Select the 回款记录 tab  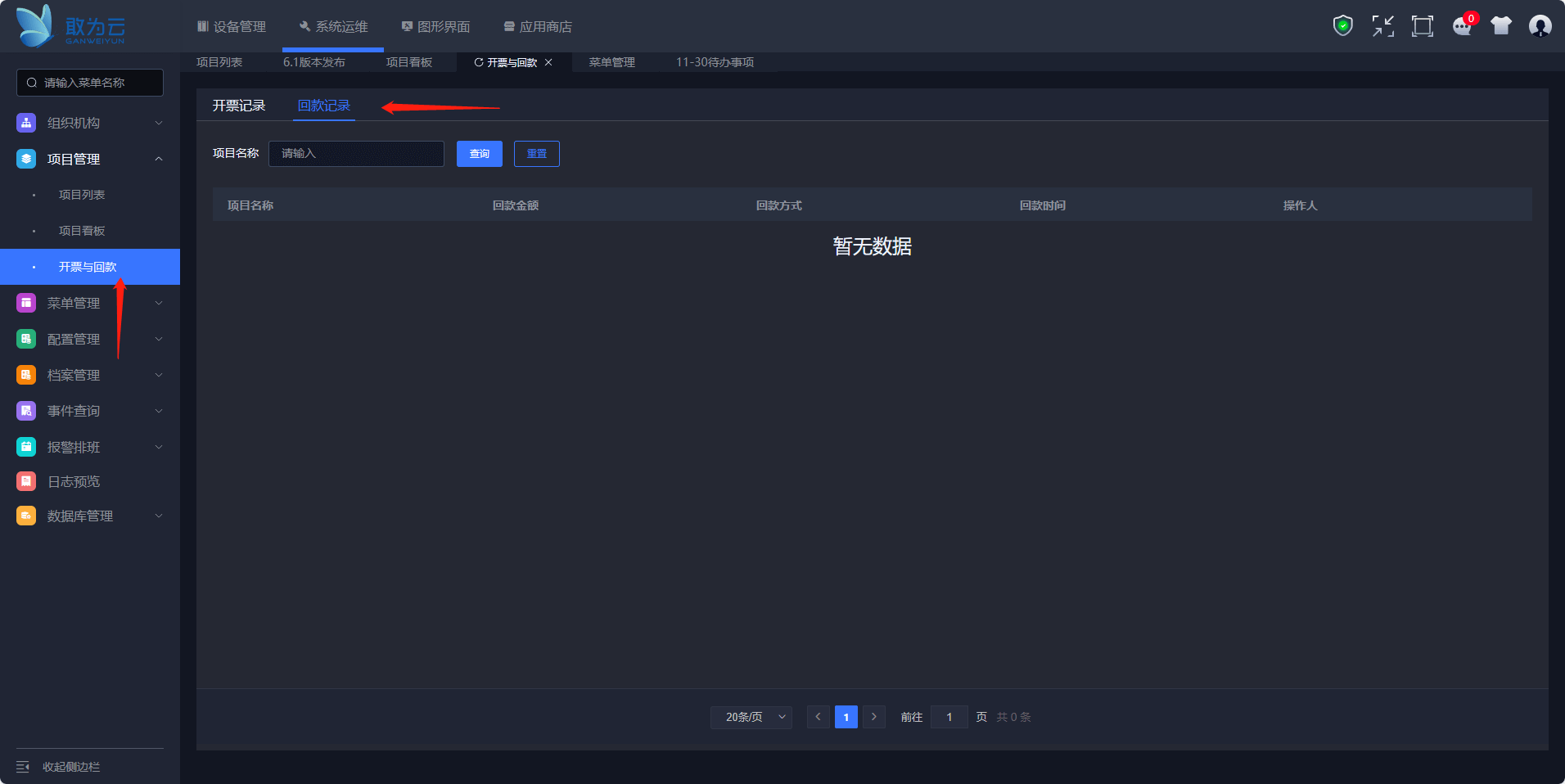324,106
